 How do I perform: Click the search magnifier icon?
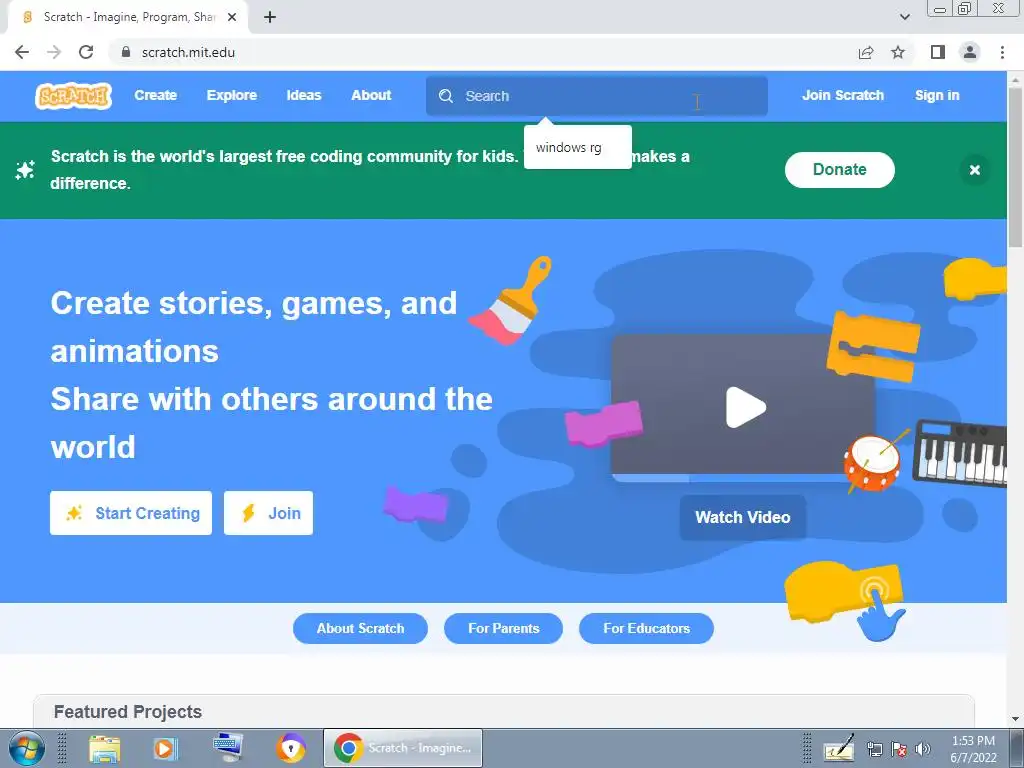click(x=446, y=96)
